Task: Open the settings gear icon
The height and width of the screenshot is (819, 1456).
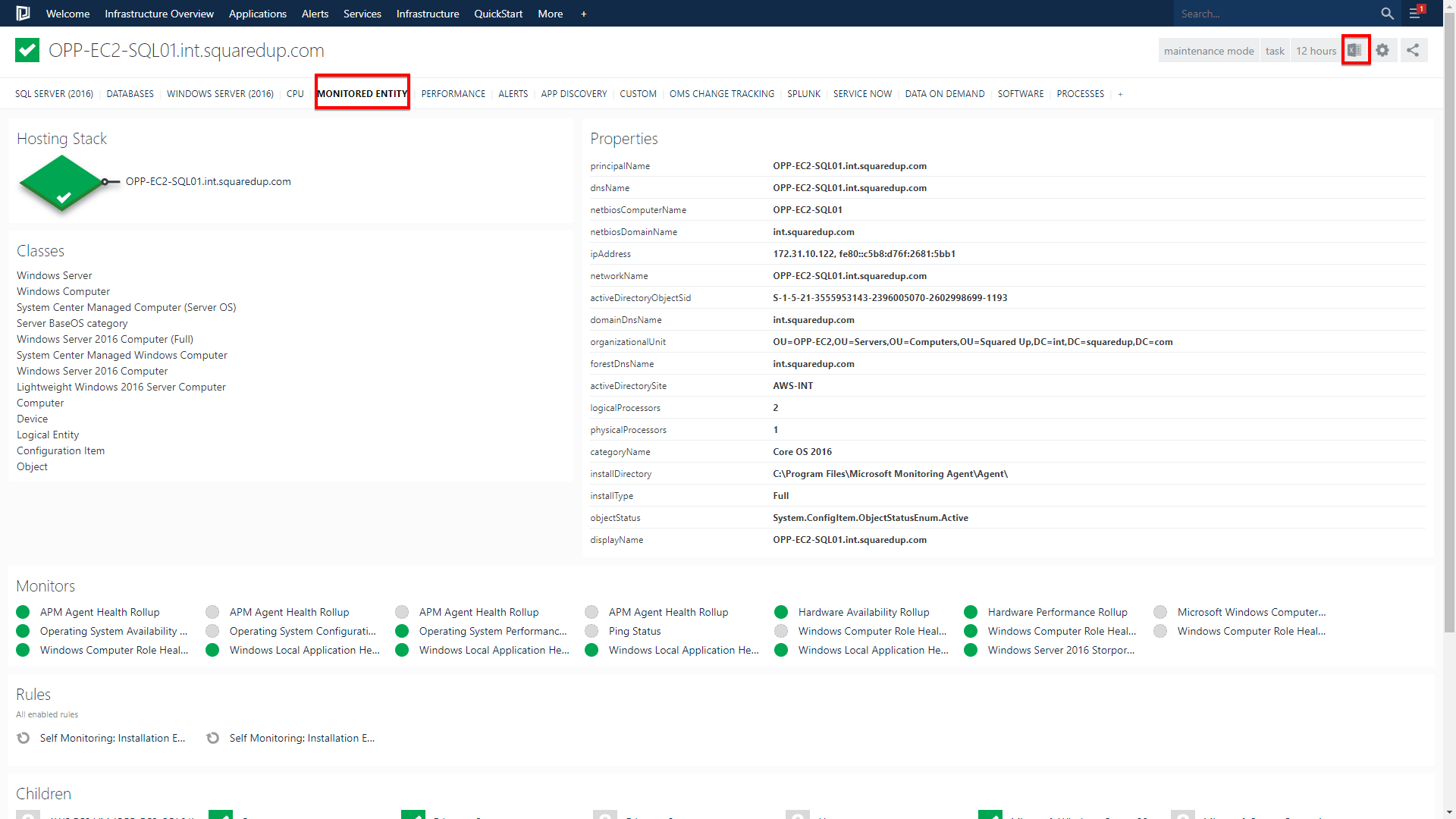Action: pos(1383,50)
